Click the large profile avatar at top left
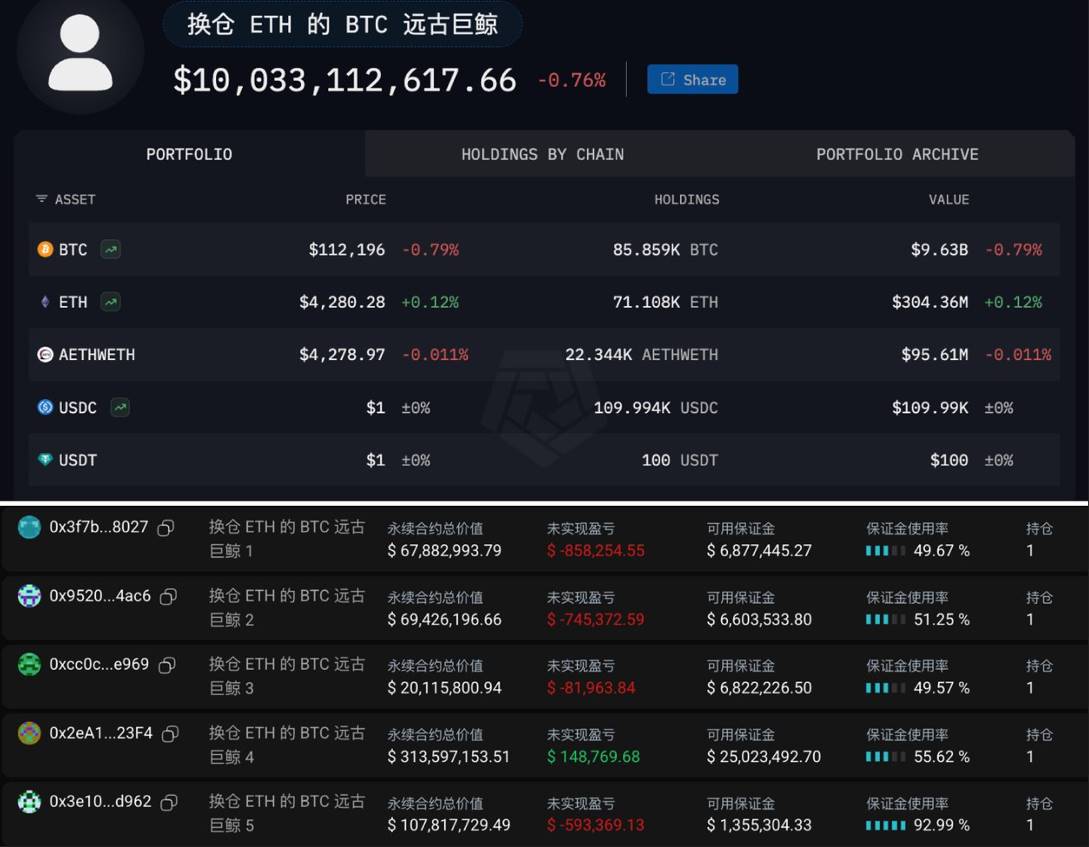The height and width of the screenshot is (847, 1089). tap(81, 57)
